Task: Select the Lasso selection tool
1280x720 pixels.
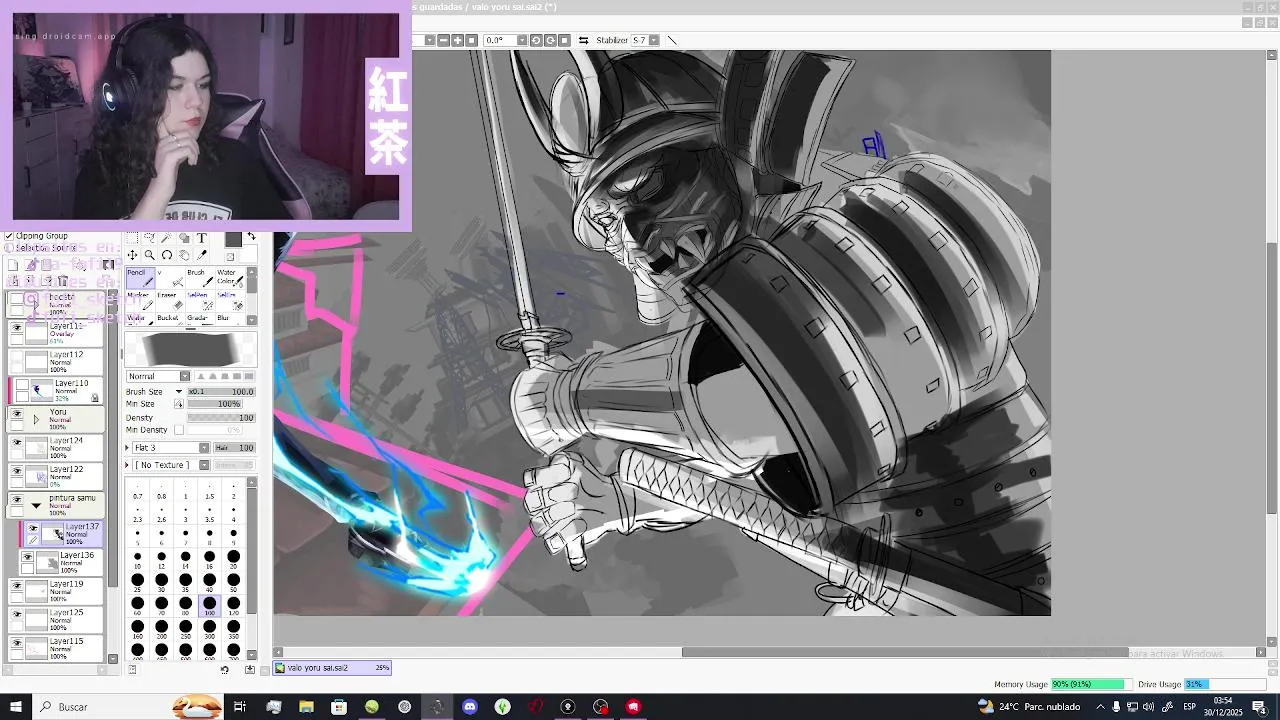Action: tap(149, 238)
